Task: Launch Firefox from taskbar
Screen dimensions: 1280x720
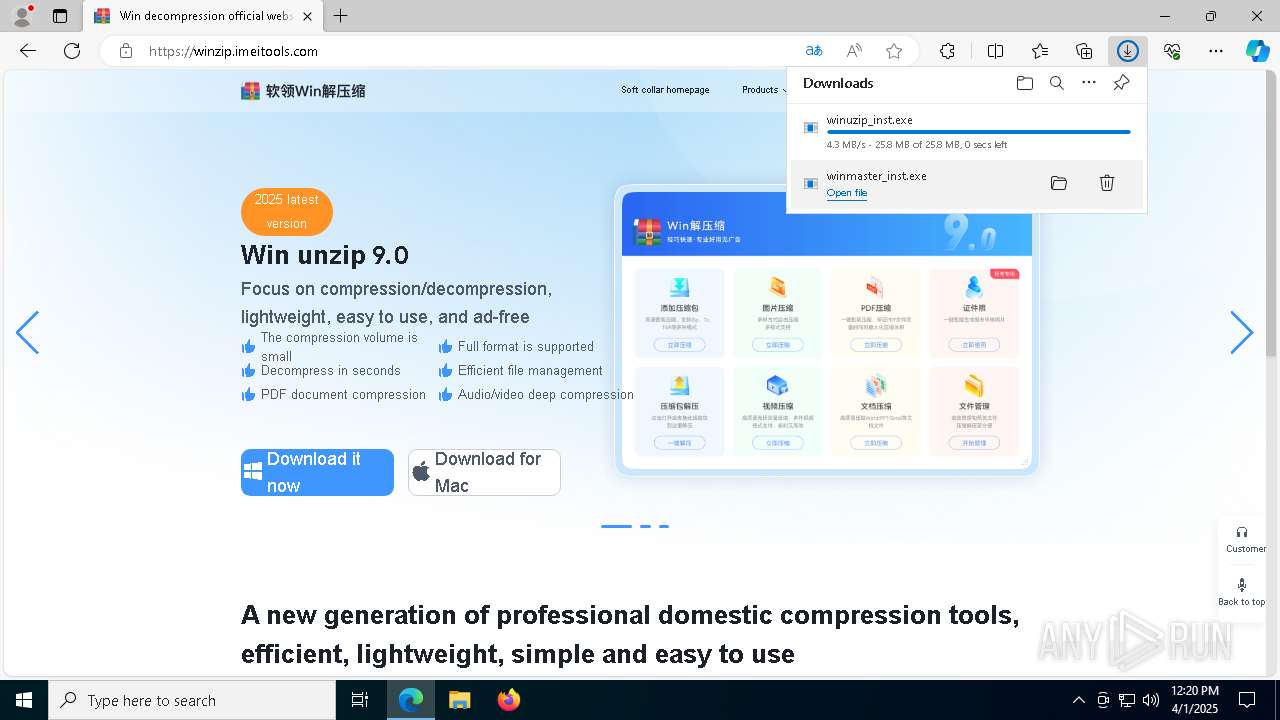Action: (x=509, y=700)
